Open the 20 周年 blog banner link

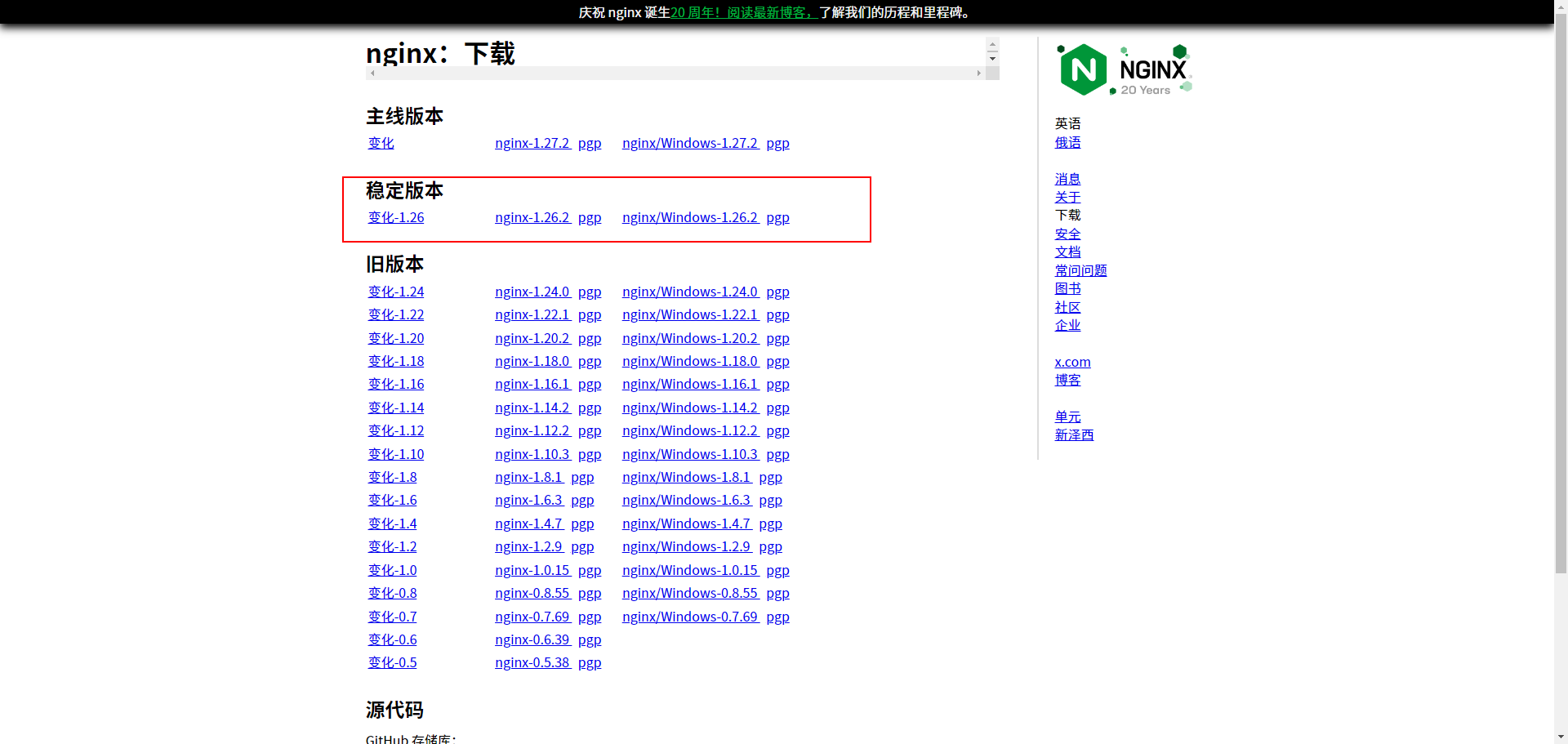coord(743,13)
